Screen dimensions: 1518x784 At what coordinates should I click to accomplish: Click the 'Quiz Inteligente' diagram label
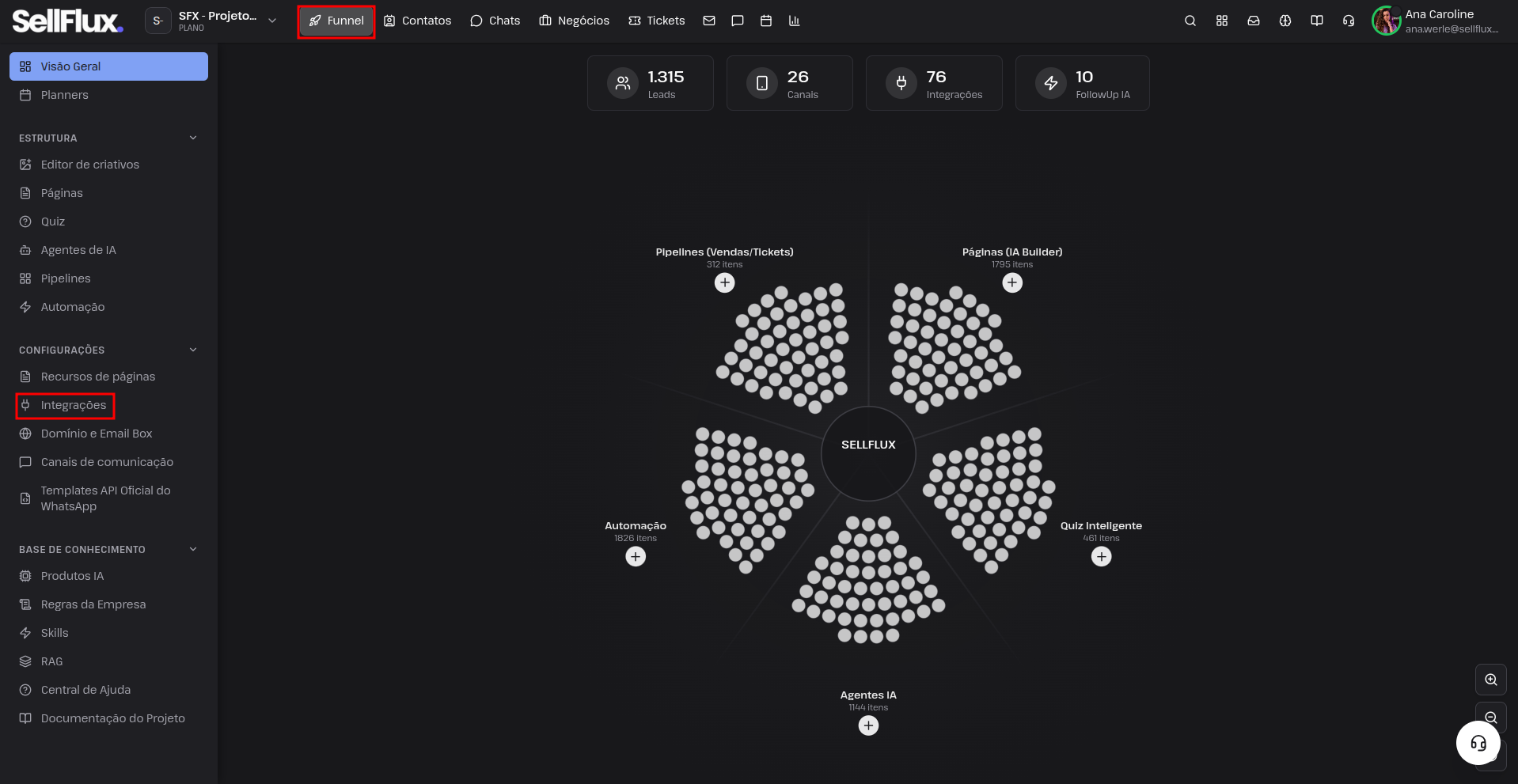(x=1102, y=526)
